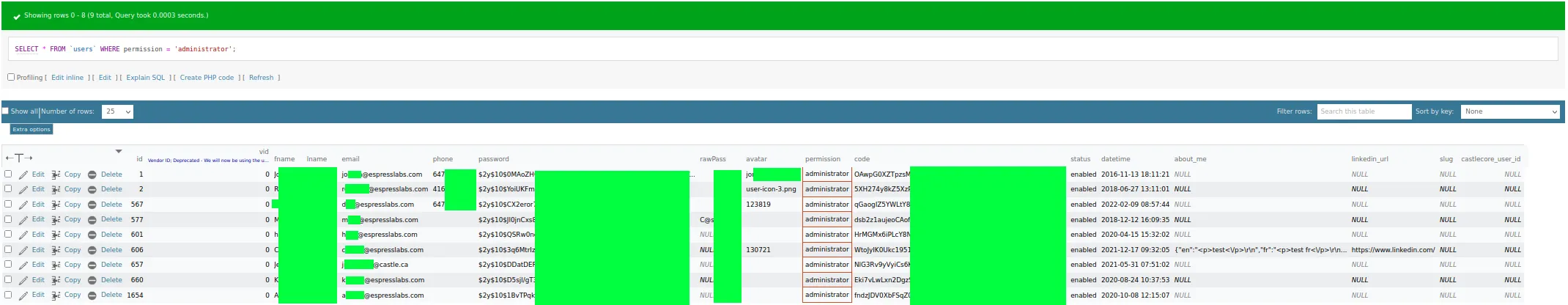Sort by the password column header

pyautogui.click(x=493, y=159)
